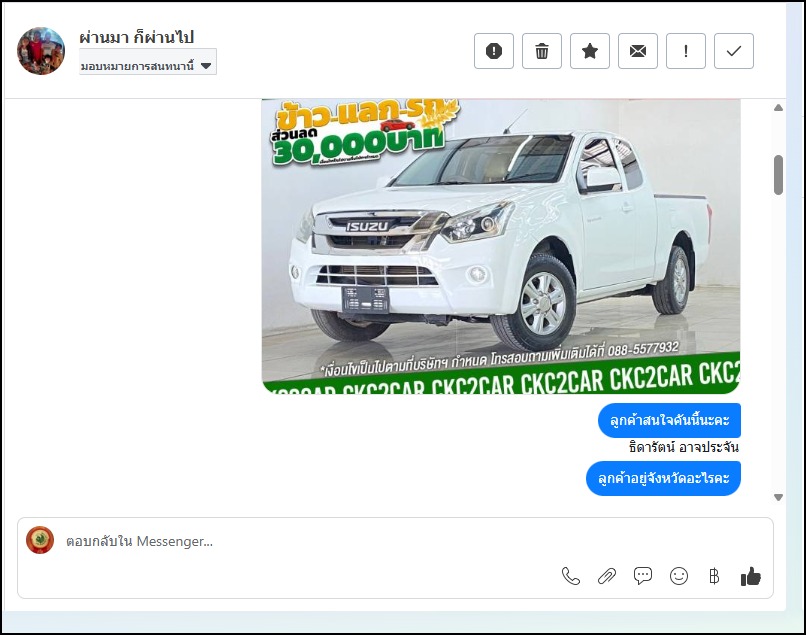Star this conversation as follow-up
This screenshot has width=806, height=635.
(590, 51)
